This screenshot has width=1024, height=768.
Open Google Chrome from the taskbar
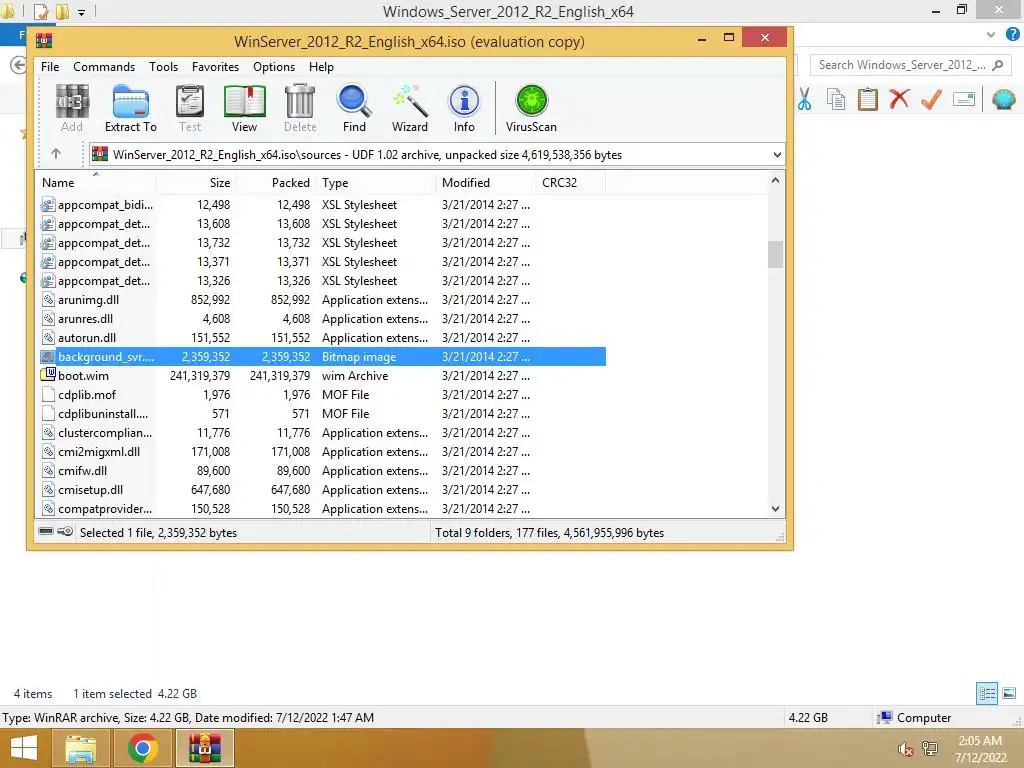tap(142, 748)
